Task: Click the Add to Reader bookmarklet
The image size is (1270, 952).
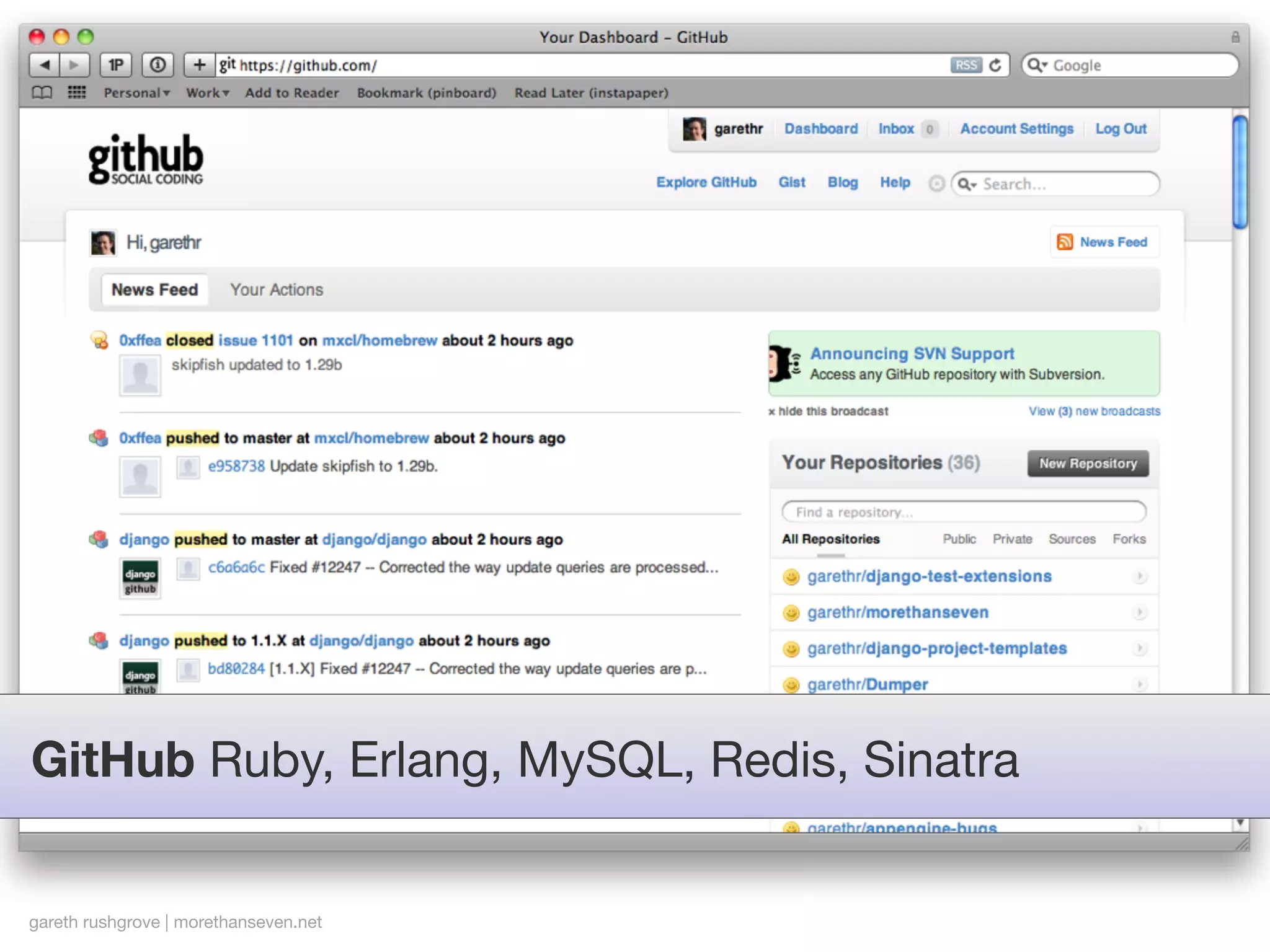Action: (292, 93)
